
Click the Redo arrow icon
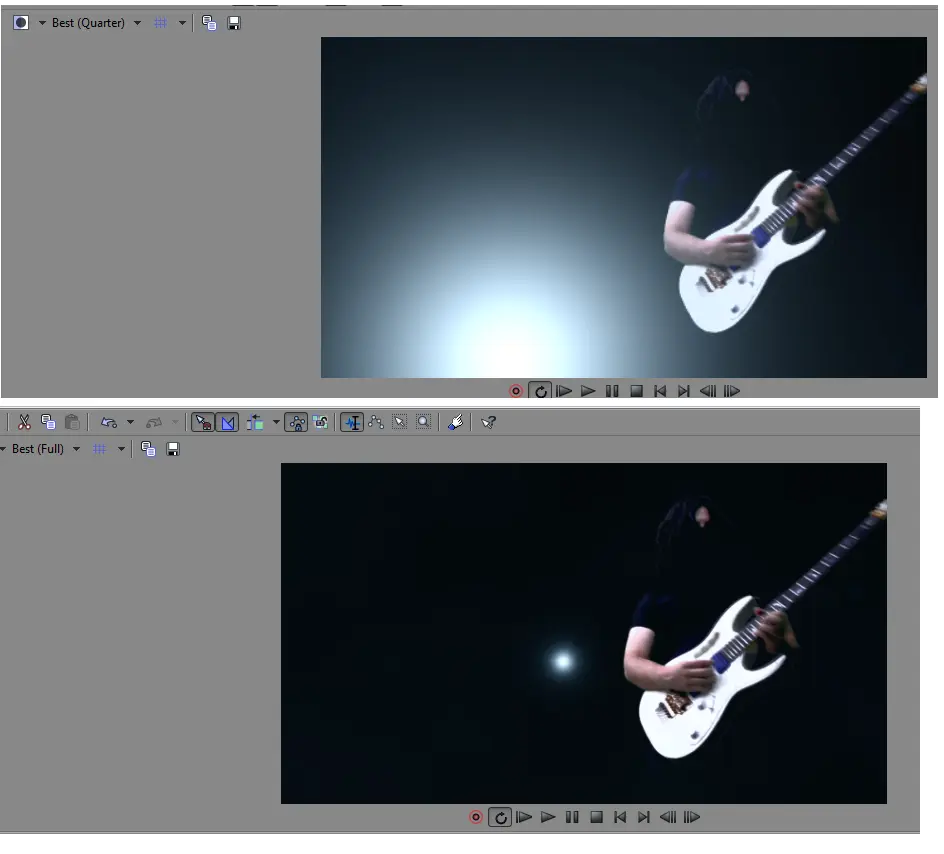[154, 422]
